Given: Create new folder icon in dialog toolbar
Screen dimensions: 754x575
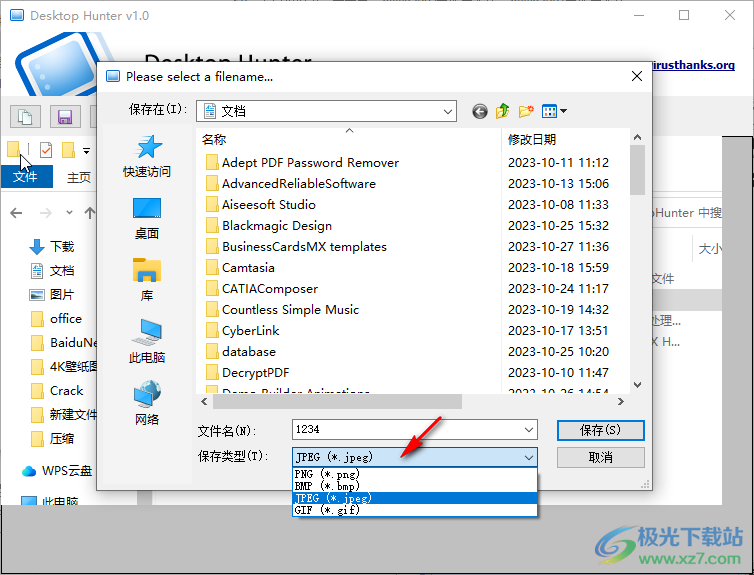Looking at the screenshot, I should click(x=526, y=111).
